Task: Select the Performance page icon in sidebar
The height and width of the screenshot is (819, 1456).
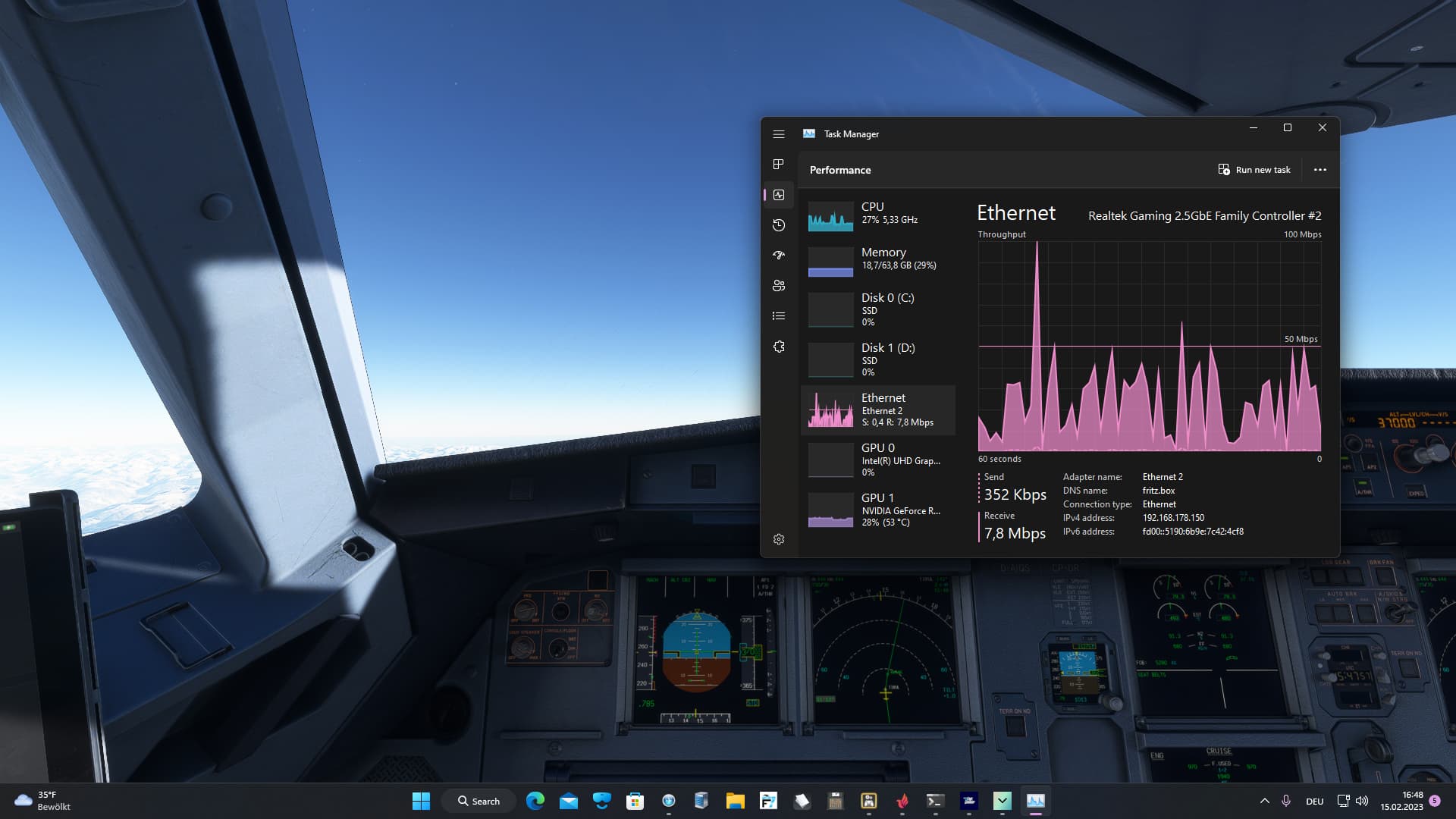Action: click(x=778, y=195)
